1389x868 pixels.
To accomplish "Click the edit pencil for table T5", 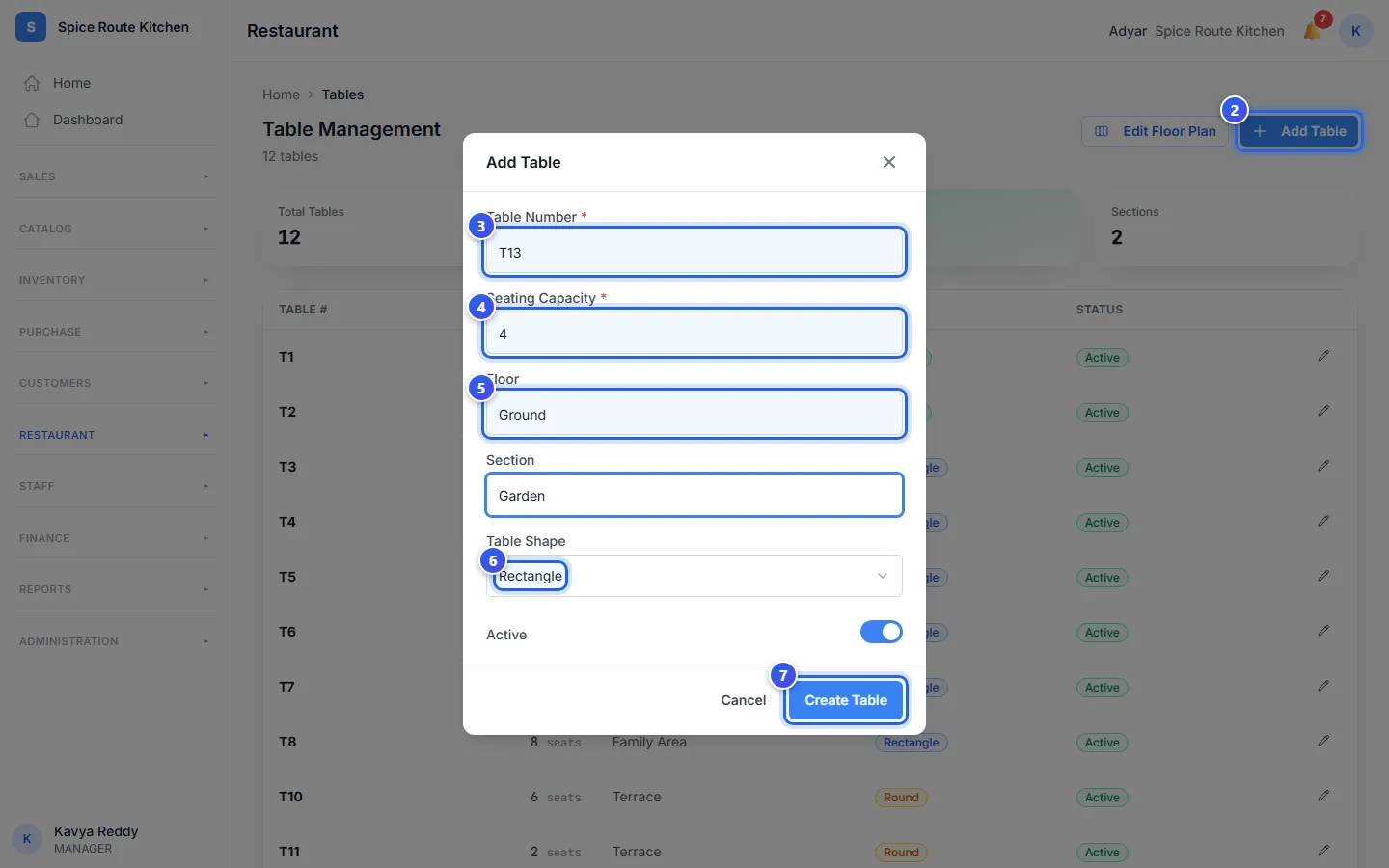I will [x=1323, y=577].
